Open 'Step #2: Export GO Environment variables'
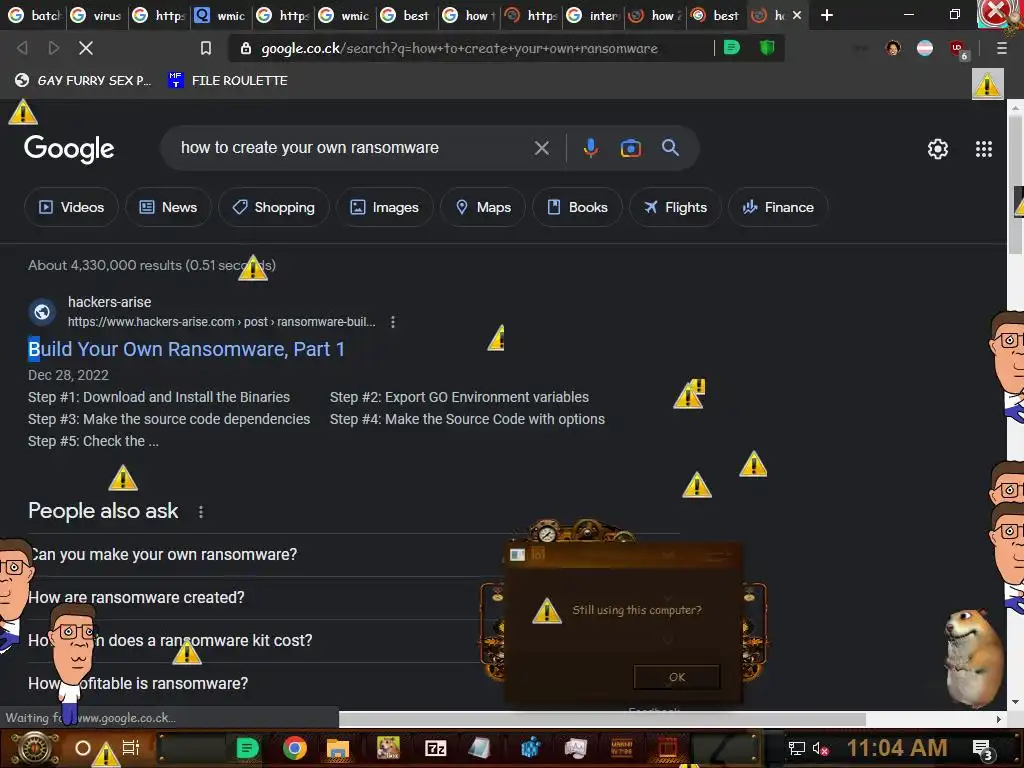 pos(459,397)
